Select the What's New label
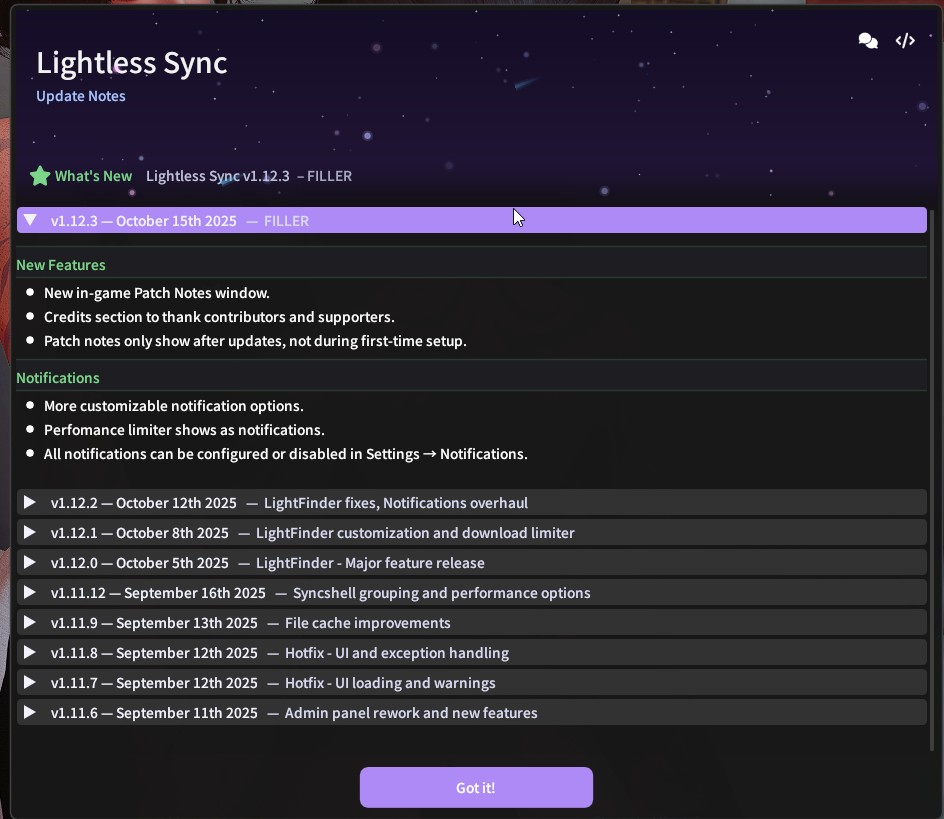The width and height of the screenshot is (944, 819). click(x=93, y=176)
